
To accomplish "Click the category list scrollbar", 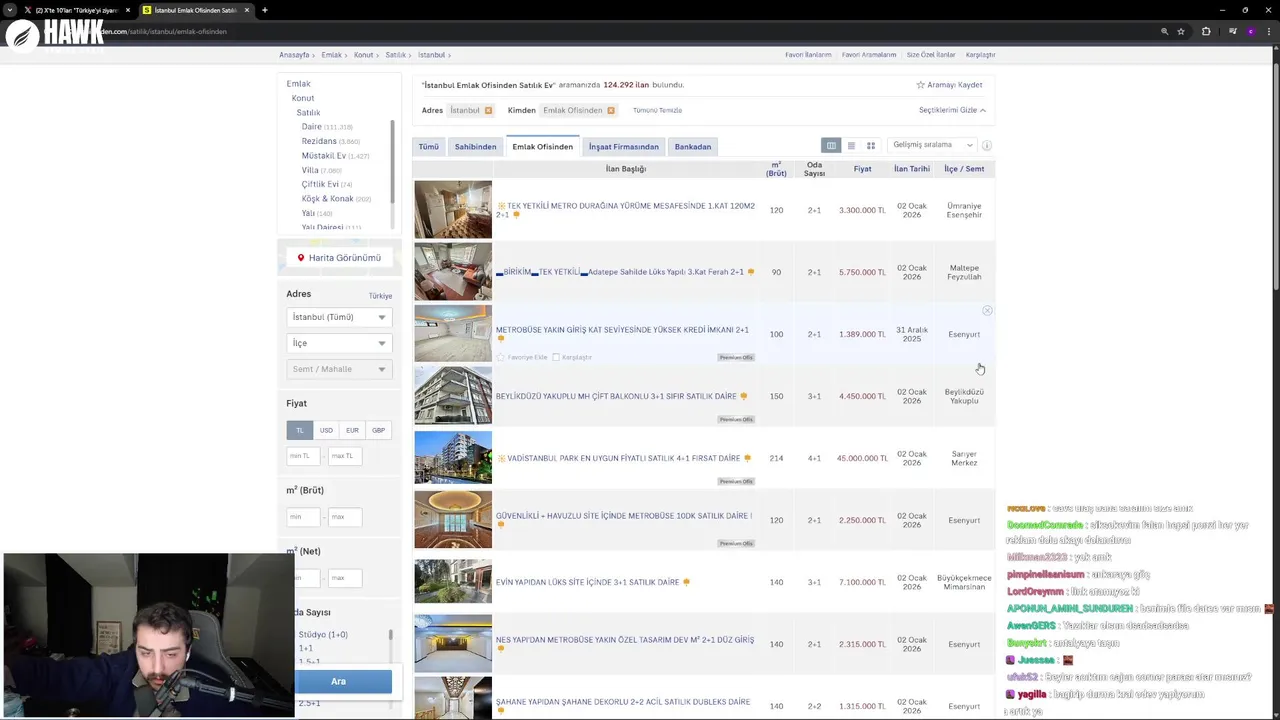I will [x=392, y=160].
